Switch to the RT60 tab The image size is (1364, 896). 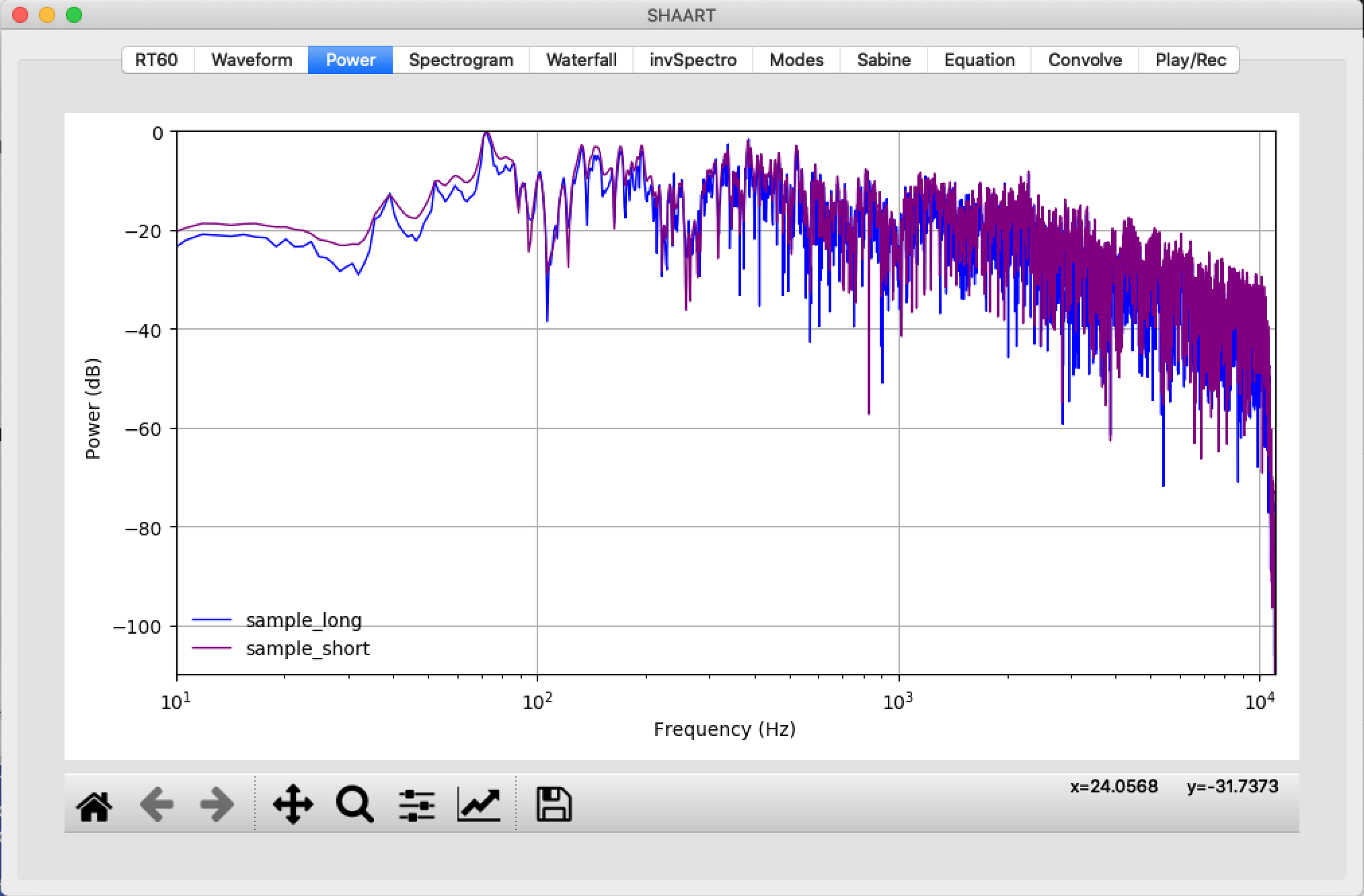tap(157, 60)
